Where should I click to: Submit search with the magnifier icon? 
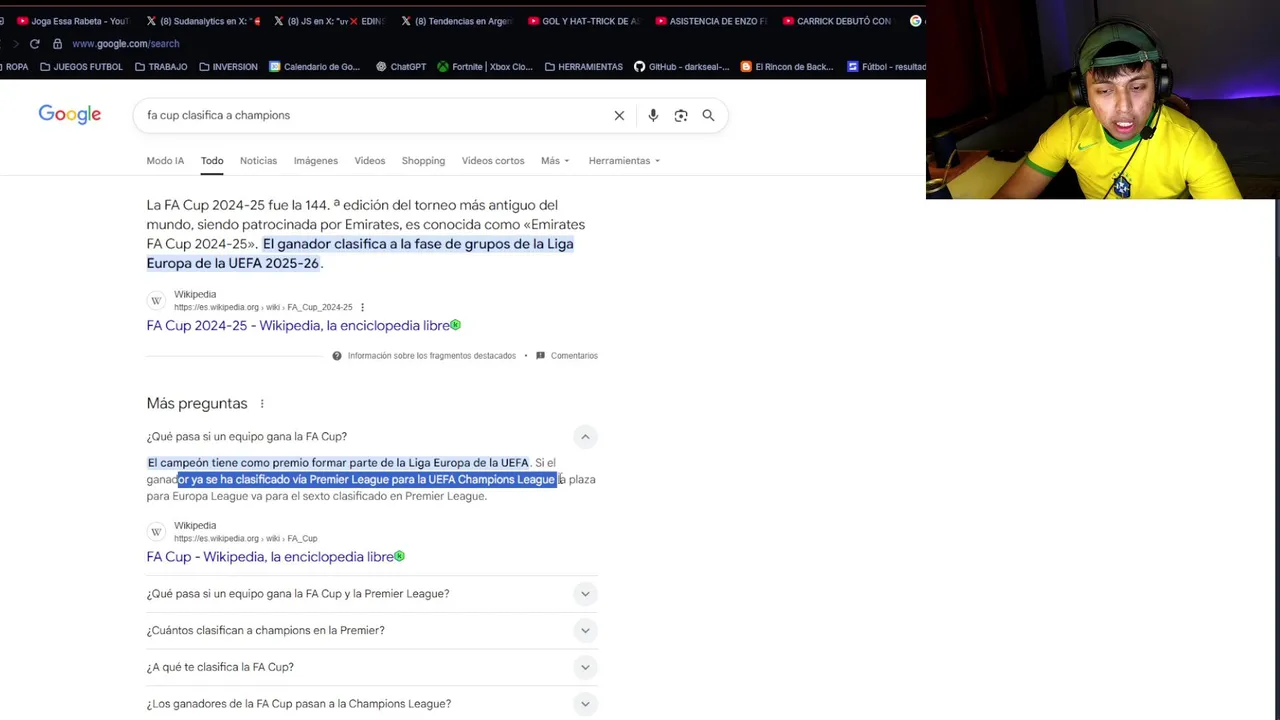(708, 115)
